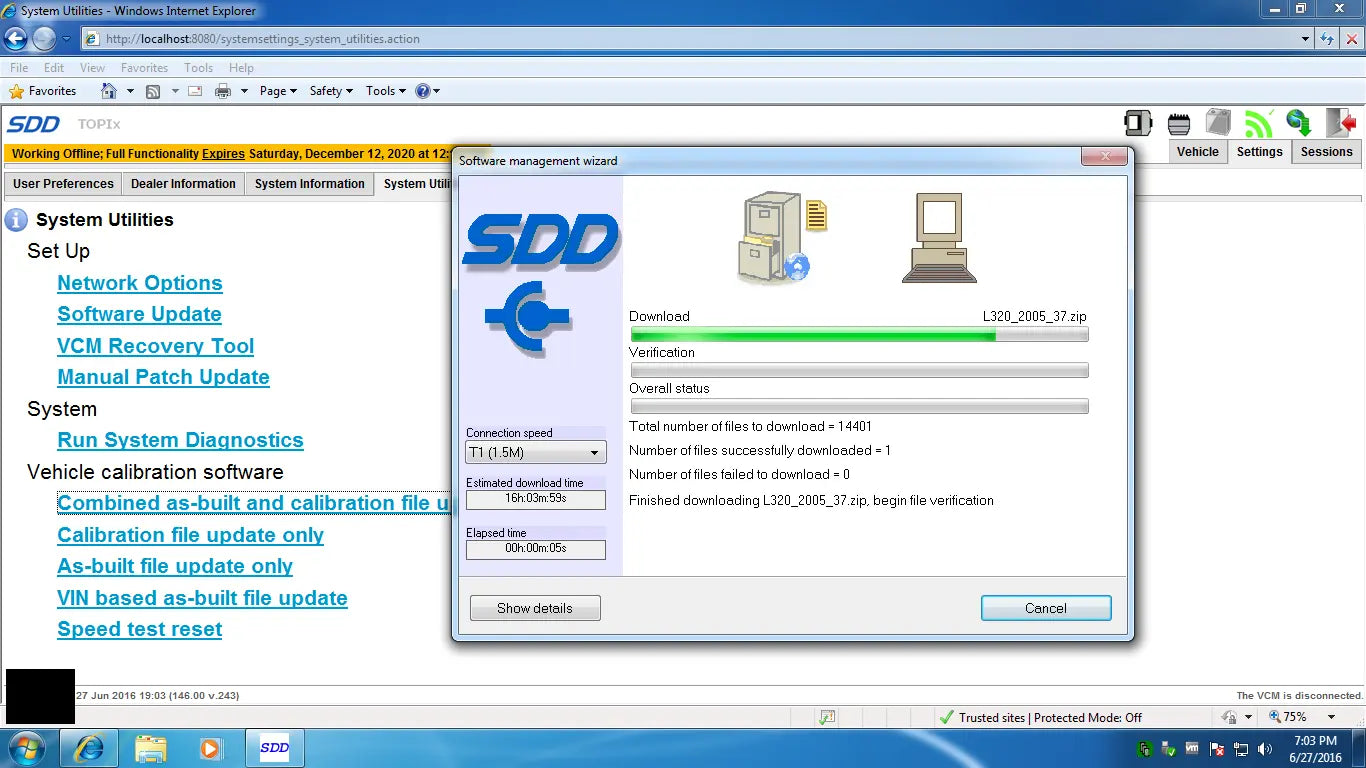
Task: Open the VCM Recovery Tool link
Action: [156, 346]
